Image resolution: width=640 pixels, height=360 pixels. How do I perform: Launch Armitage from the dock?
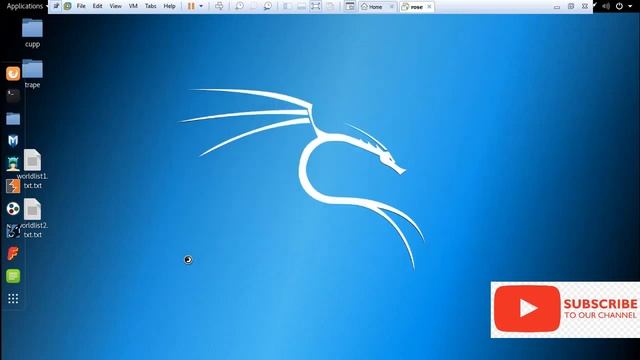click(13, 164)
